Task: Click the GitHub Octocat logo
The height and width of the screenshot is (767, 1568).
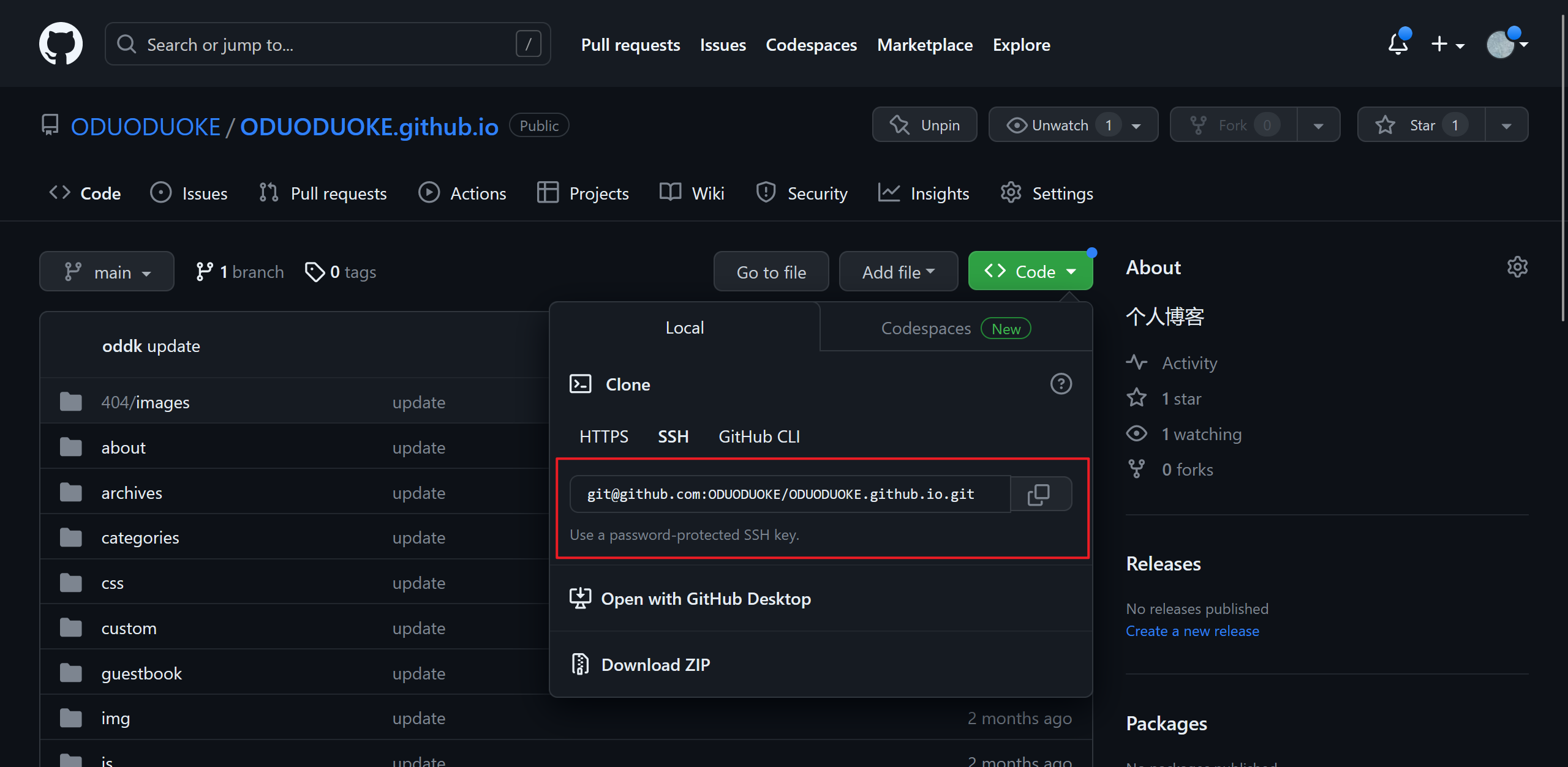Action: (61, 44)
